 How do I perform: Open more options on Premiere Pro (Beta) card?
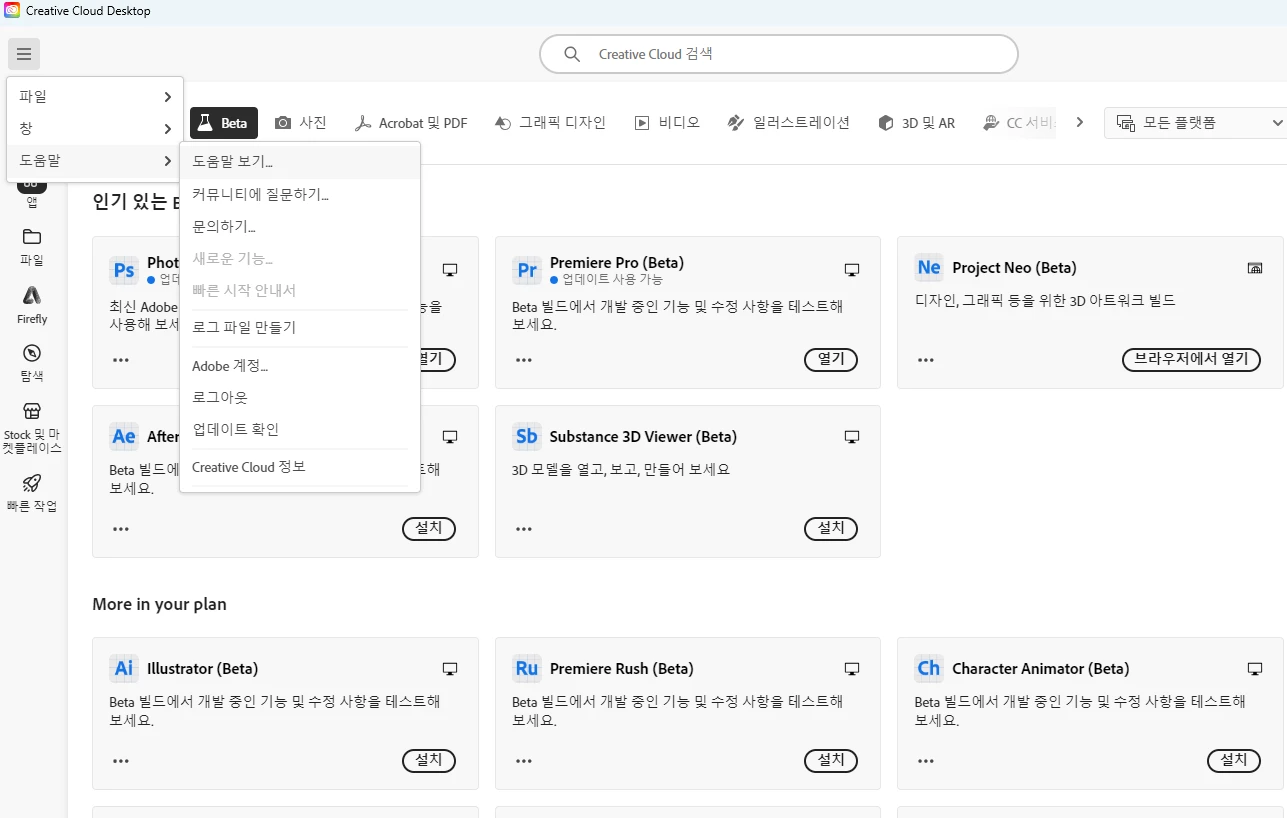pos(524,360)
